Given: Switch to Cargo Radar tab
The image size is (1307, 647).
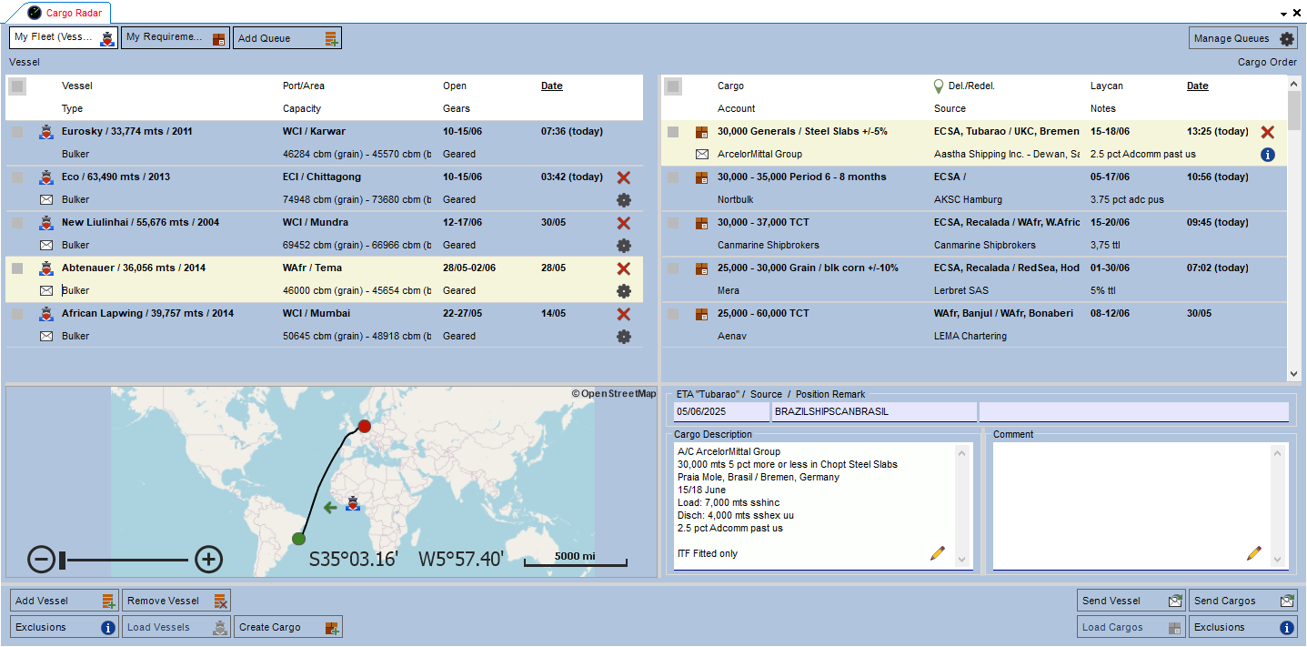Looking at the screenshot, I should tap(67, 13).
